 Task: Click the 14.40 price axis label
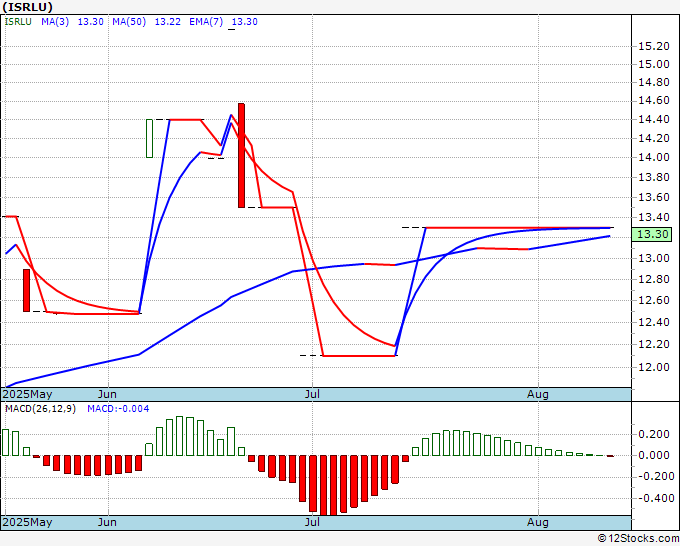coord(654,119)
